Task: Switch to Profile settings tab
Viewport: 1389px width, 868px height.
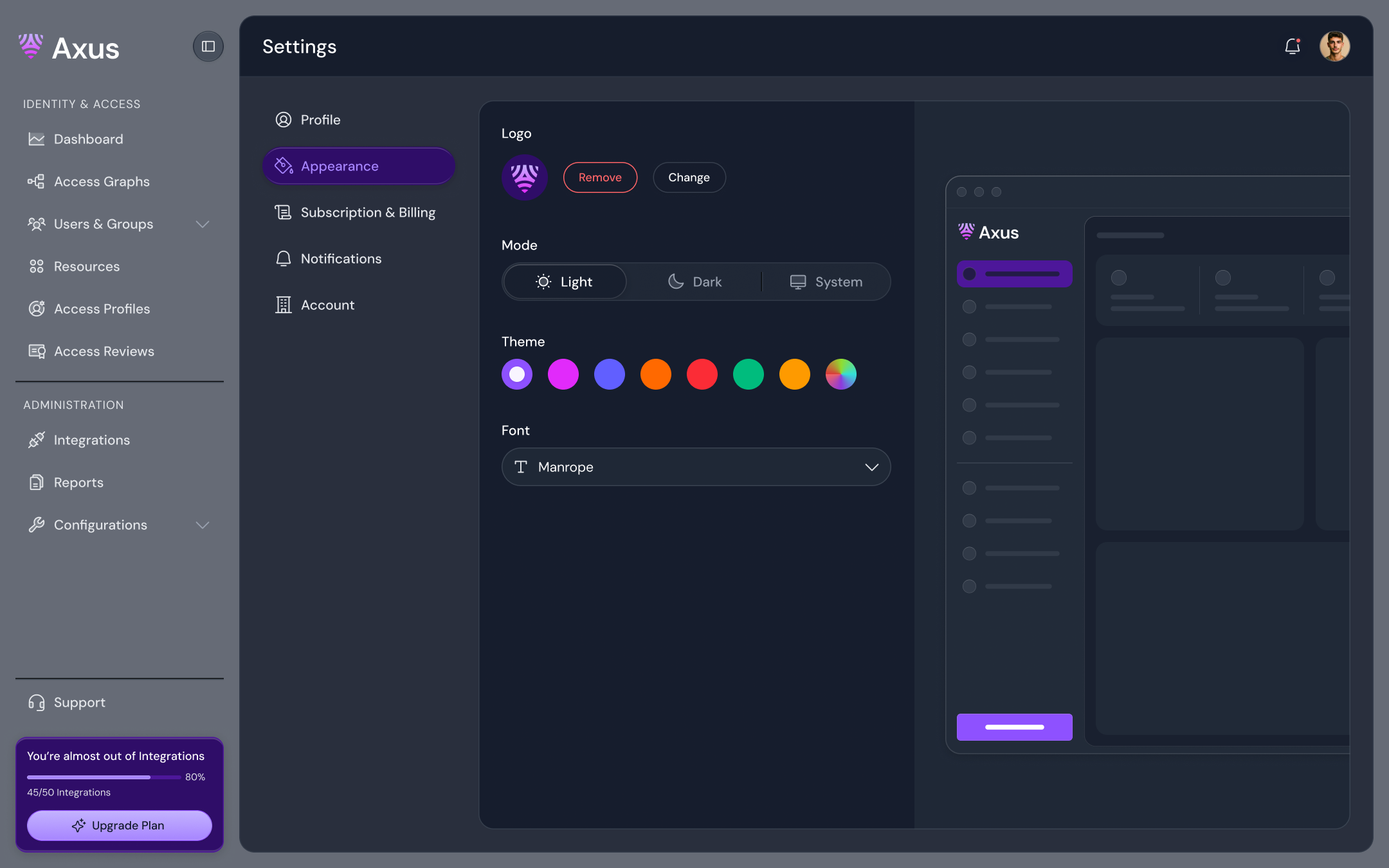Action: (320, 120)
